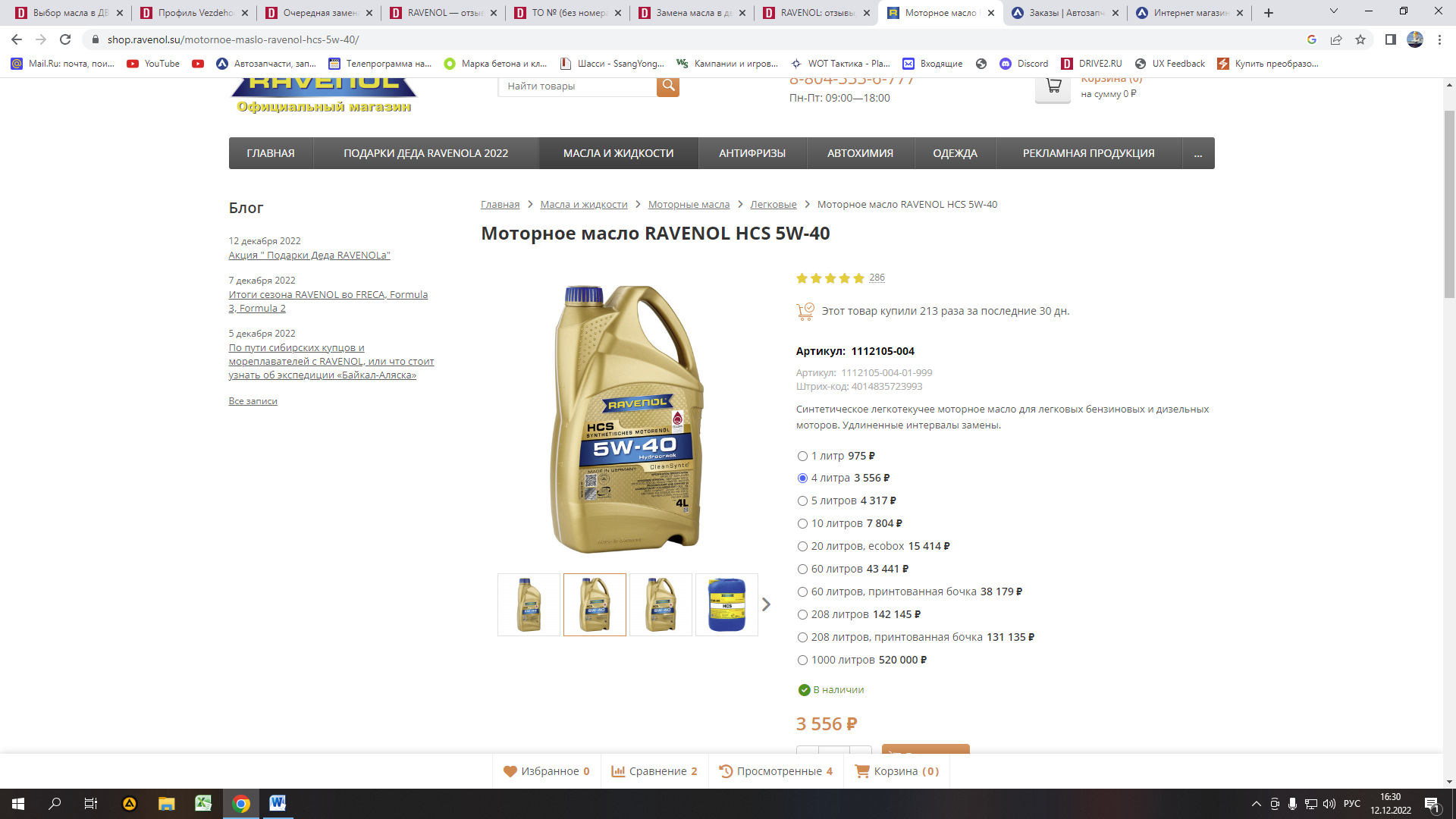Viewport: 1456px width, 819px height.
Task: Show next thumbnails with the right chevron
Action: click(x=766, y=604)
